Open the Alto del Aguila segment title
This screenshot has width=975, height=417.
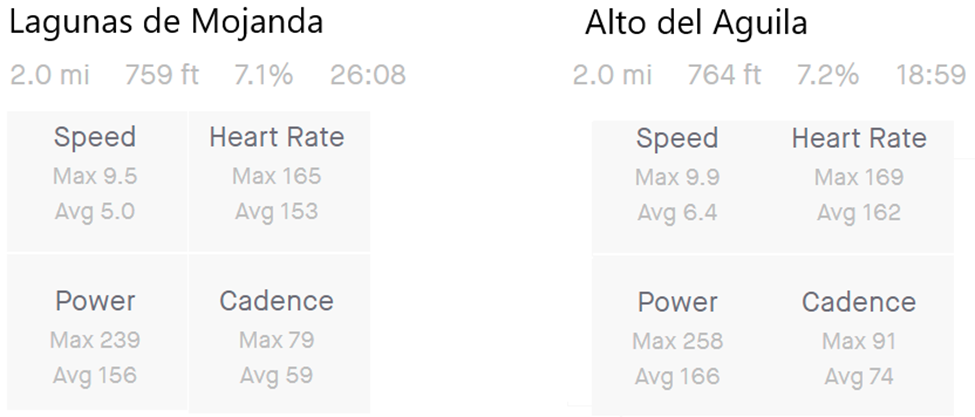(x=696, y=23)
